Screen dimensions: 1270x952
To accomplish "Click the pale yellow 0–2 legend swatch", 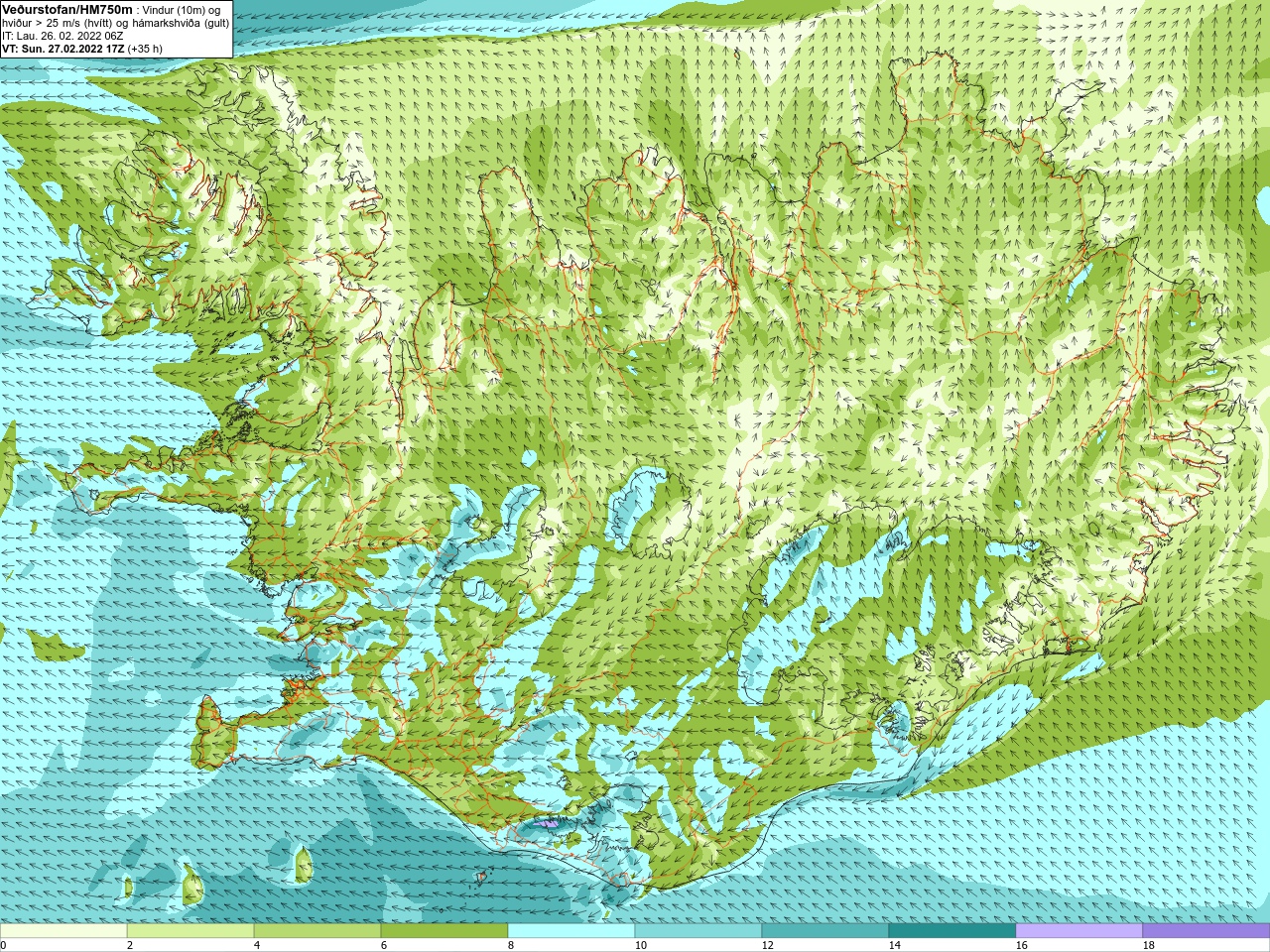I will [63, 931].
